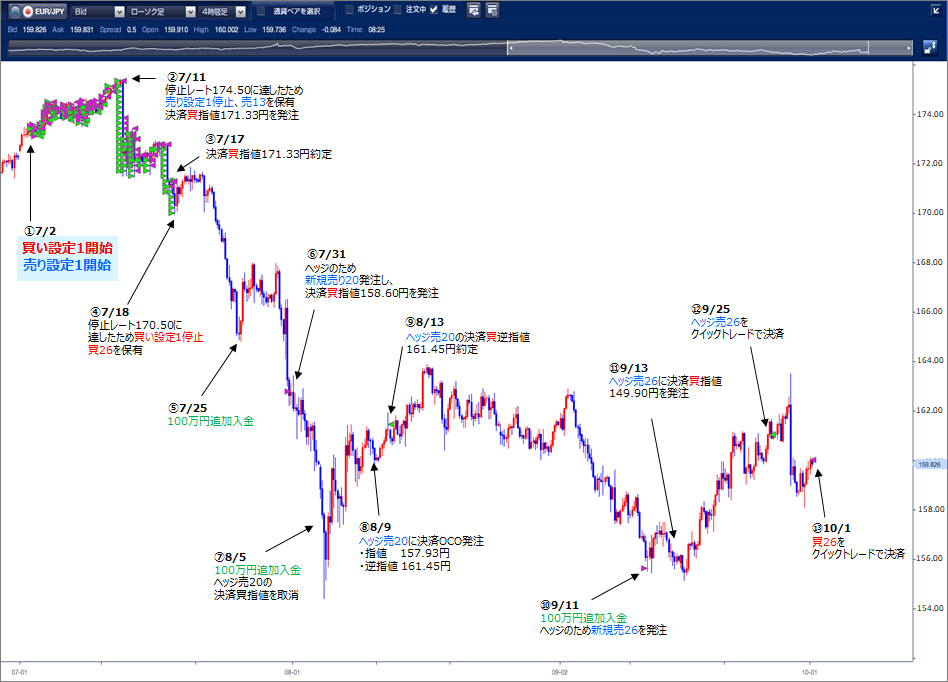The image size is (948, 682).
Task: Toggle the 注文中 checkbox
Action: (x=397, y=9)
